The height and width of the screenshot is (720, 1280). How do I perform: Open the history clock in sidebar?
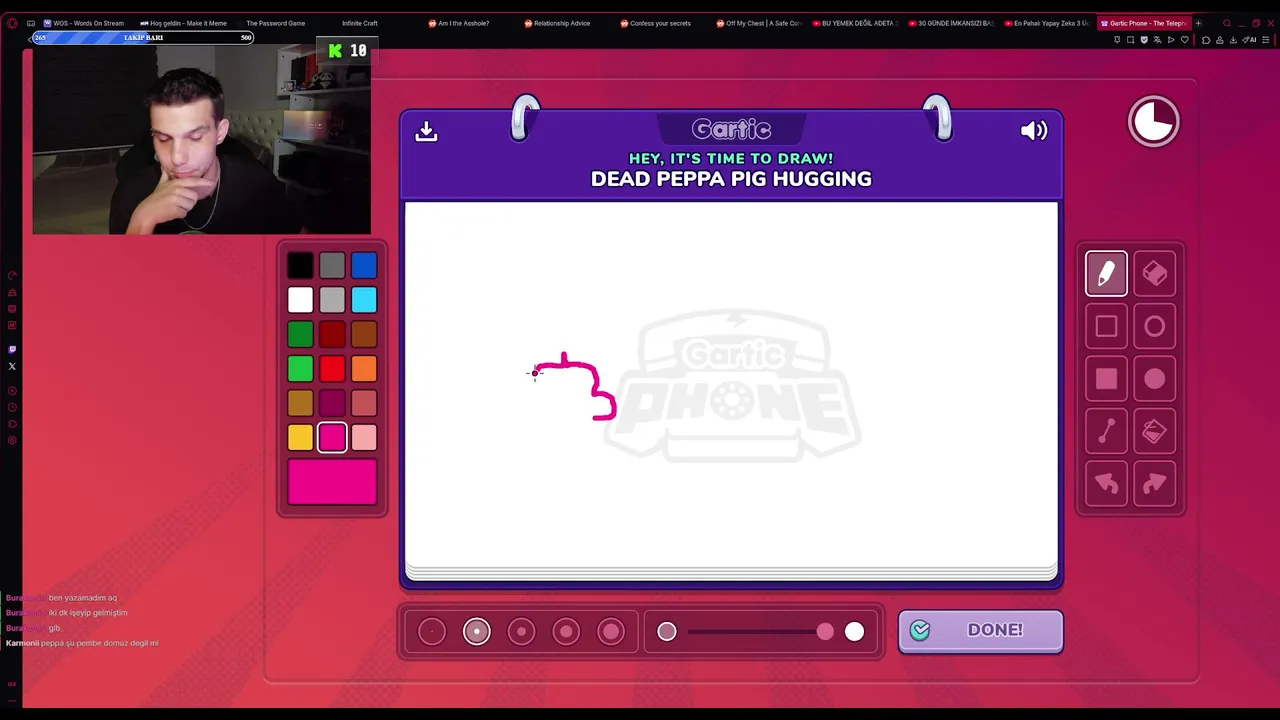pos(12,407)
